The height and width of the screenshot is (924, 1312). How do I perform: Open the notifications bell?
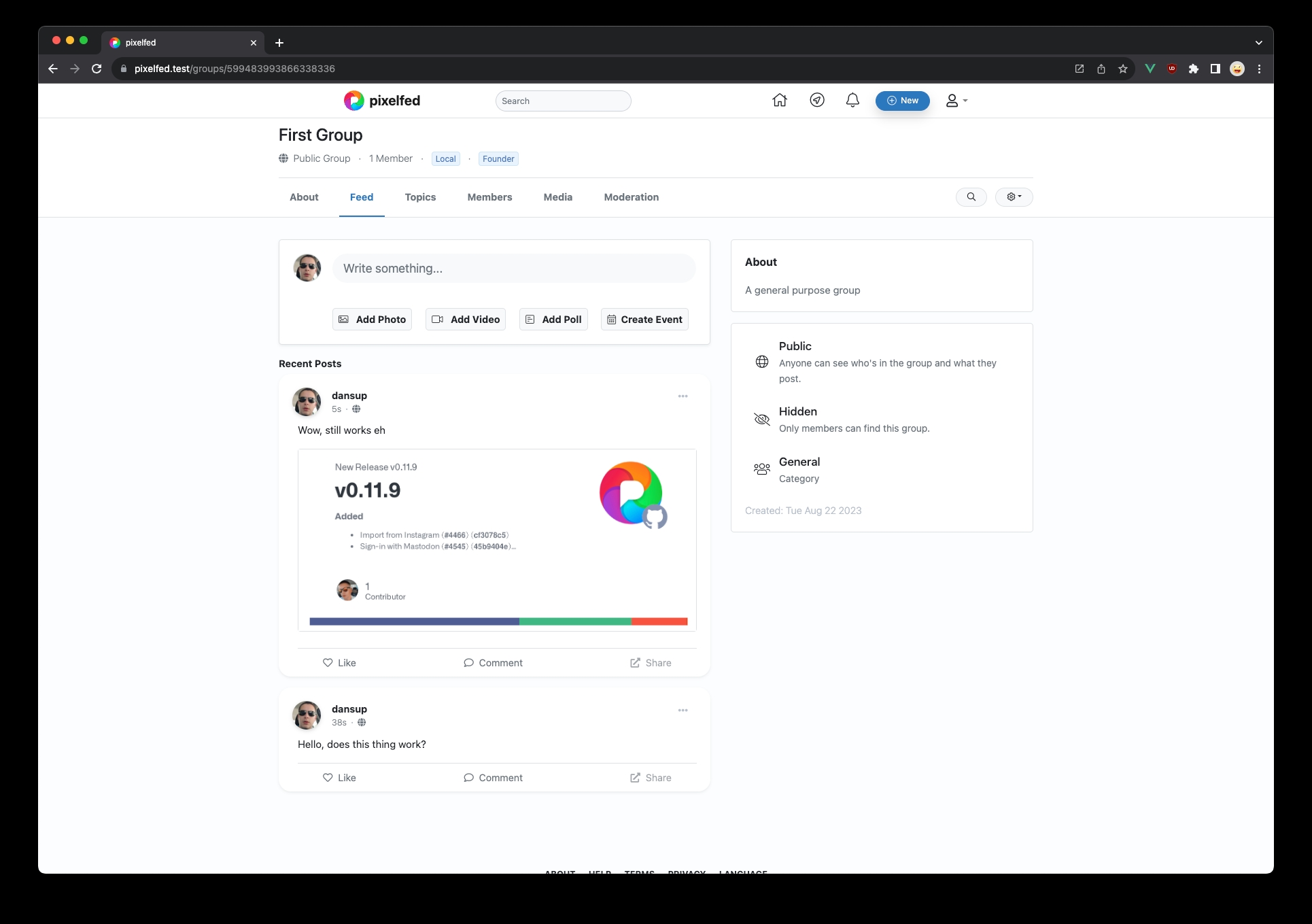pos(852,101)
